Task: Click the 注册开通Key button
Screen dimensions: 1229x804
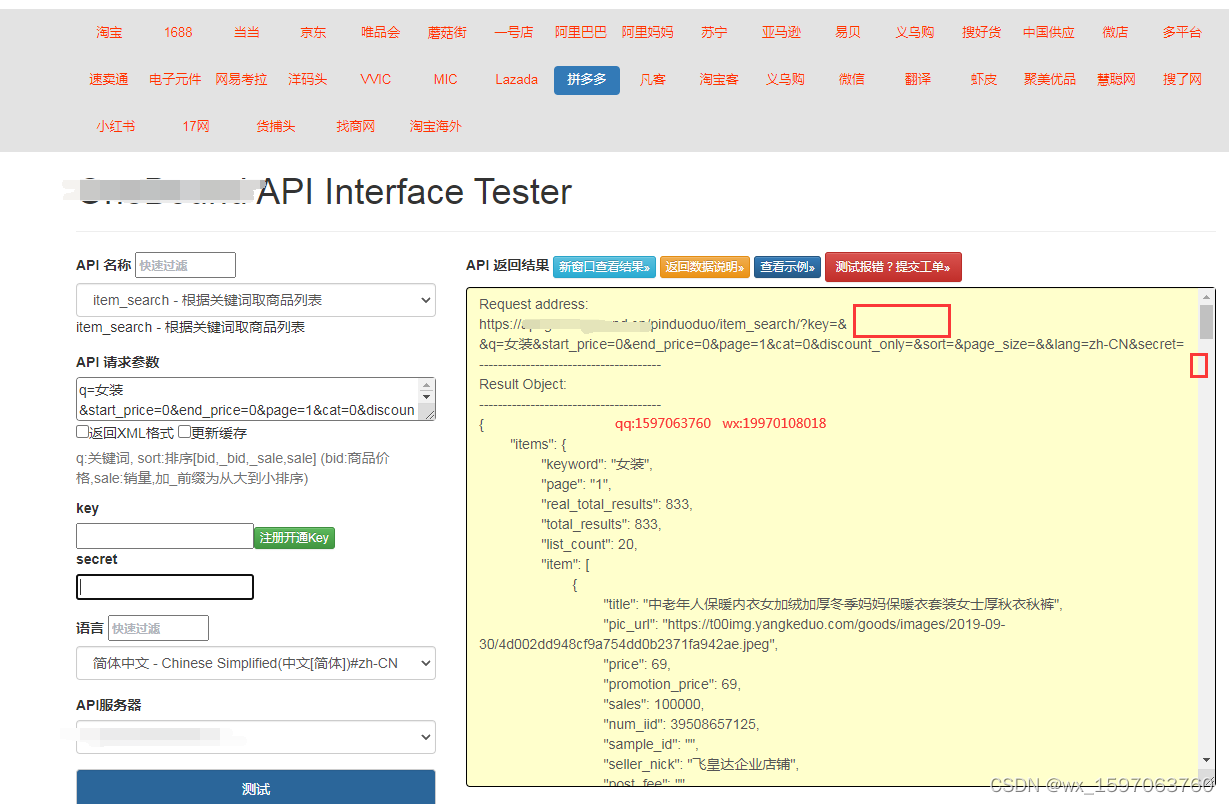Action: click(x=294, y=538)
